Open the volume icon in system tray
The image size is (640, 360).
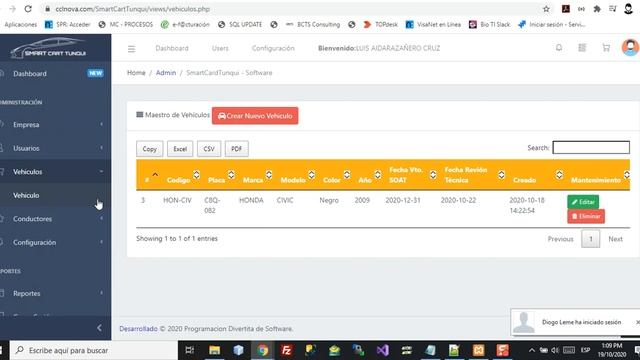555,350
